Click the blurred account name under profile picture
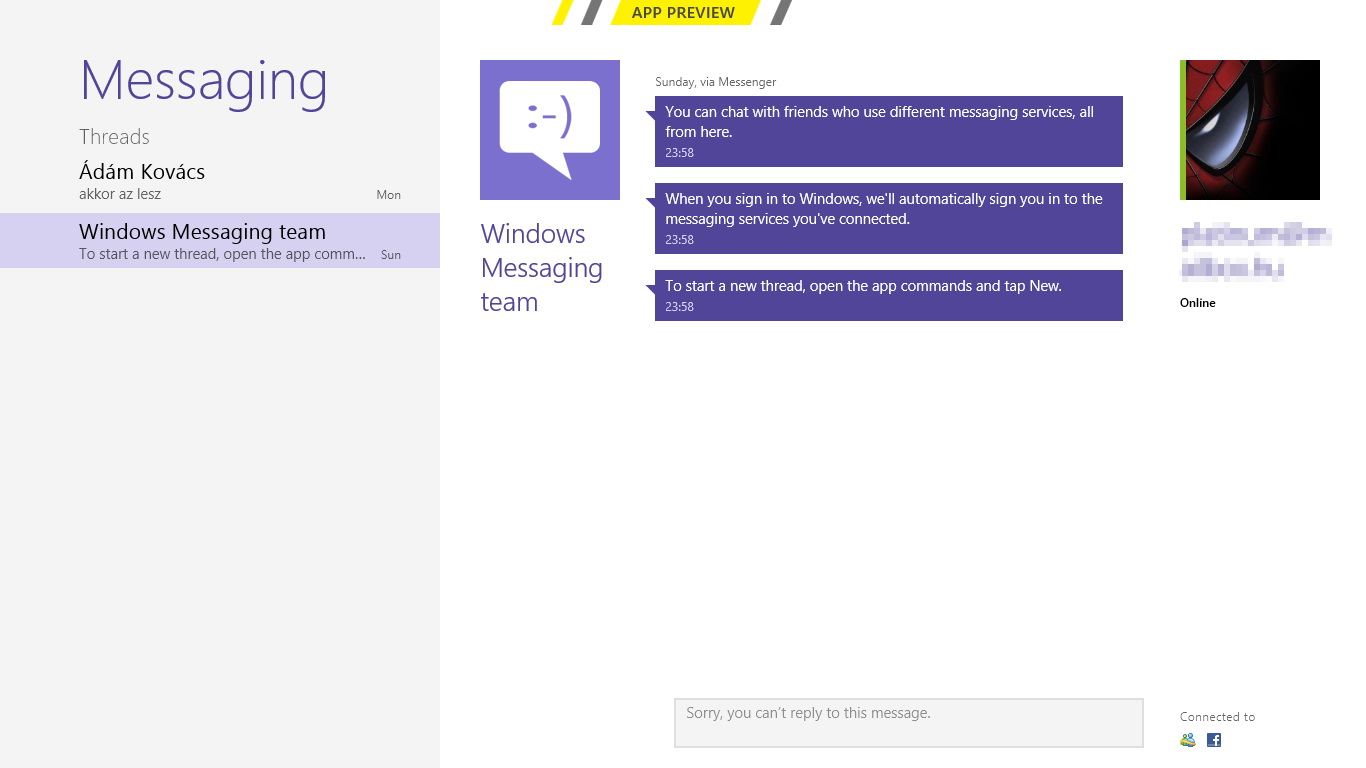Viewport: 1366px width, 768px height. click(1256, 252)
